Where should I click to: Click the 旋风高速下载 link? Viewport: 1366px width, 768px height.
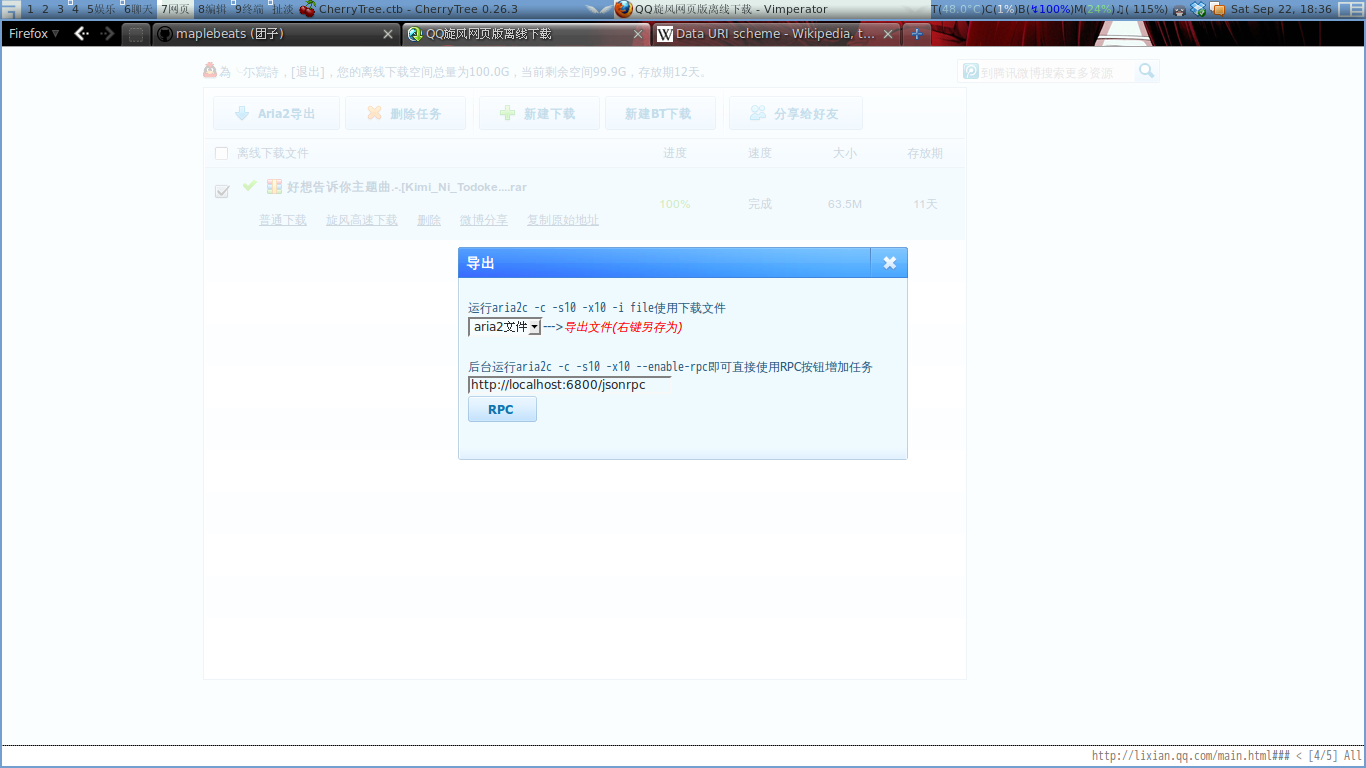[x=362, y=220]
